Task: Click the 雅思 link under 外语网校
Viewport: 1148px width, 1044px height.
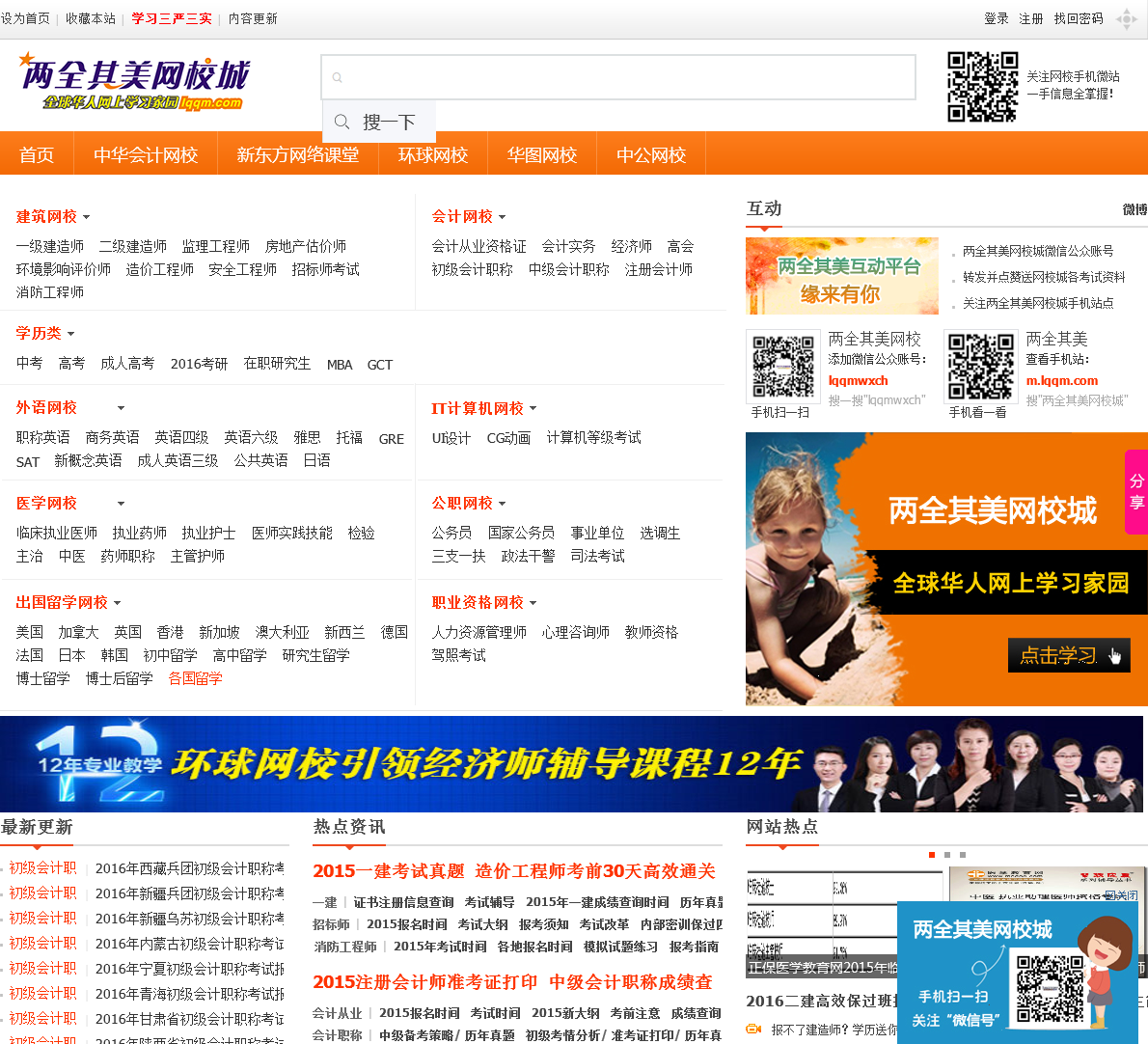Action: pyautogui.click(x=307, y=439)
